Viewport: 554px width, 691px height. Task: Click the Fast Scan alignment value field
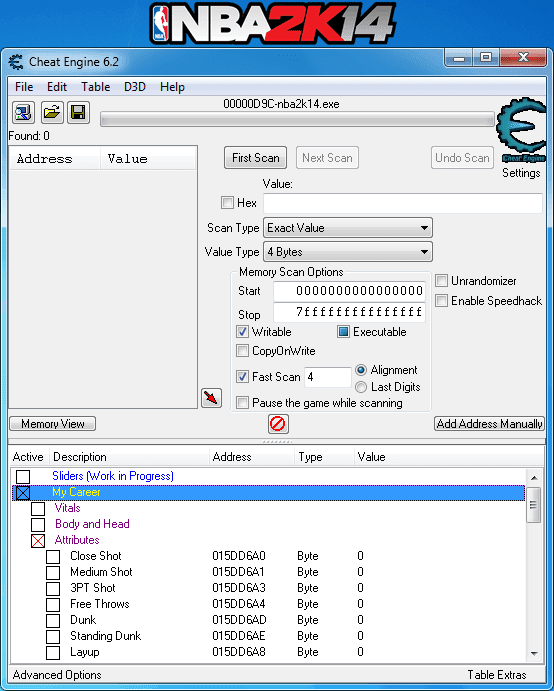327,377
